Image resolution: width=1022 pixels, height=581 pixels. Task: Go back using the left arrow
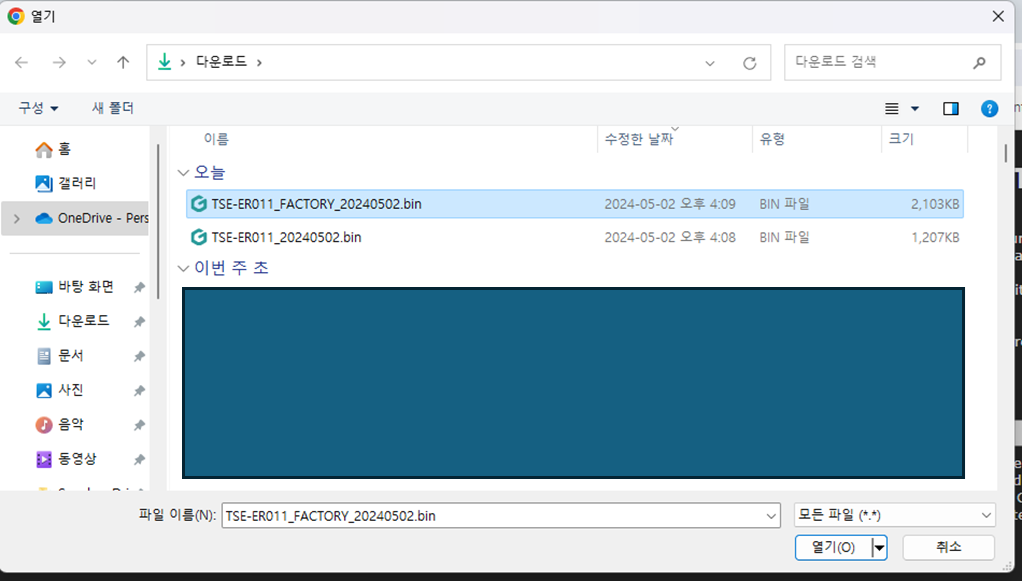coord(22,63)
